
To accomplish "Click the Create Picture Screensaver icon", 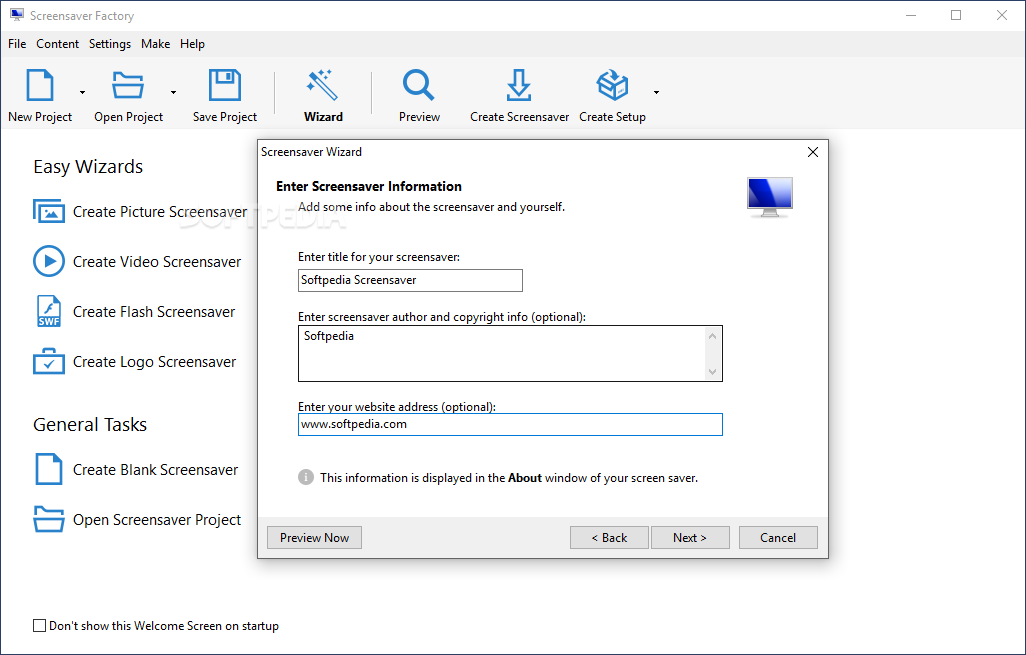I will 49,211.
